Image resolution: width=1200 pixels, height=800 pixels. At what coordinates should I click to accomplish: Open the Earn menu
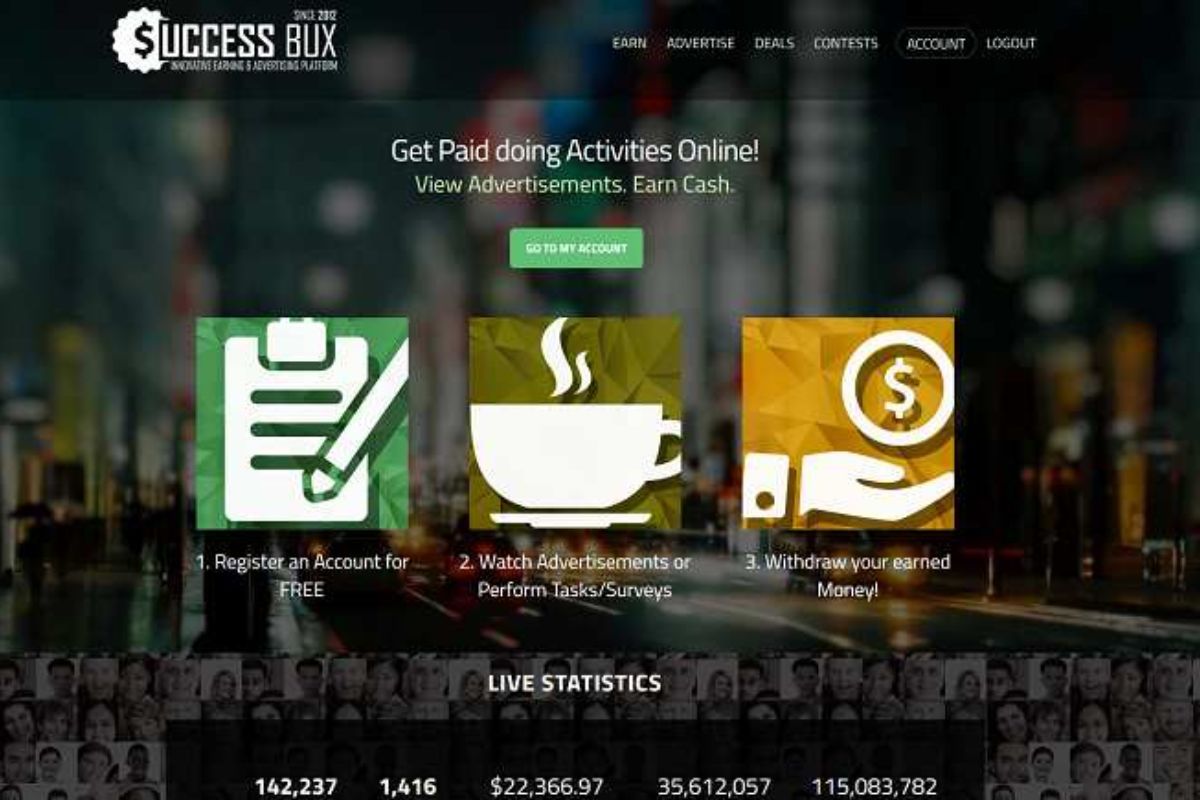point(629,43)
